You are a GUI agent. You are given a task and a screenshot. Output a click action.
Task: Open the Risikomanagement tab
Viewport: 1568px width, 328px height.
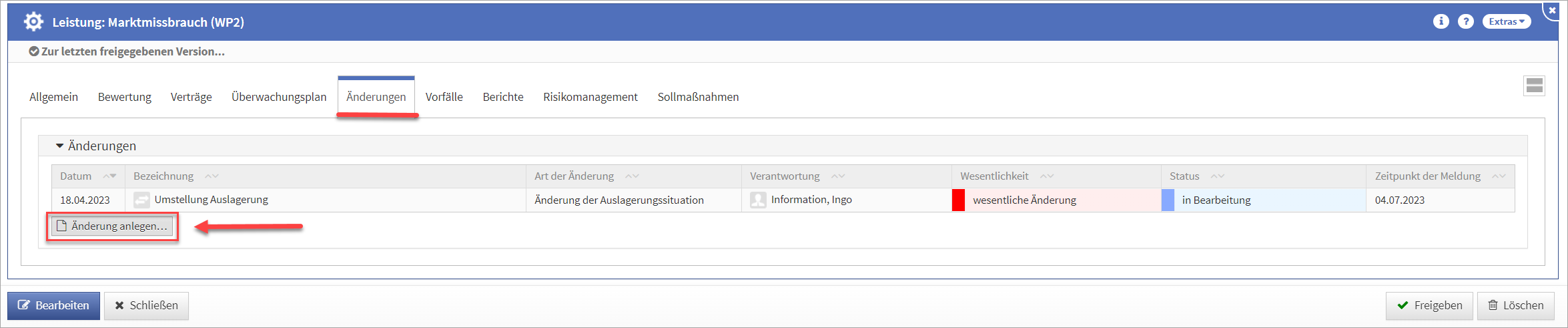pos(590,97)
